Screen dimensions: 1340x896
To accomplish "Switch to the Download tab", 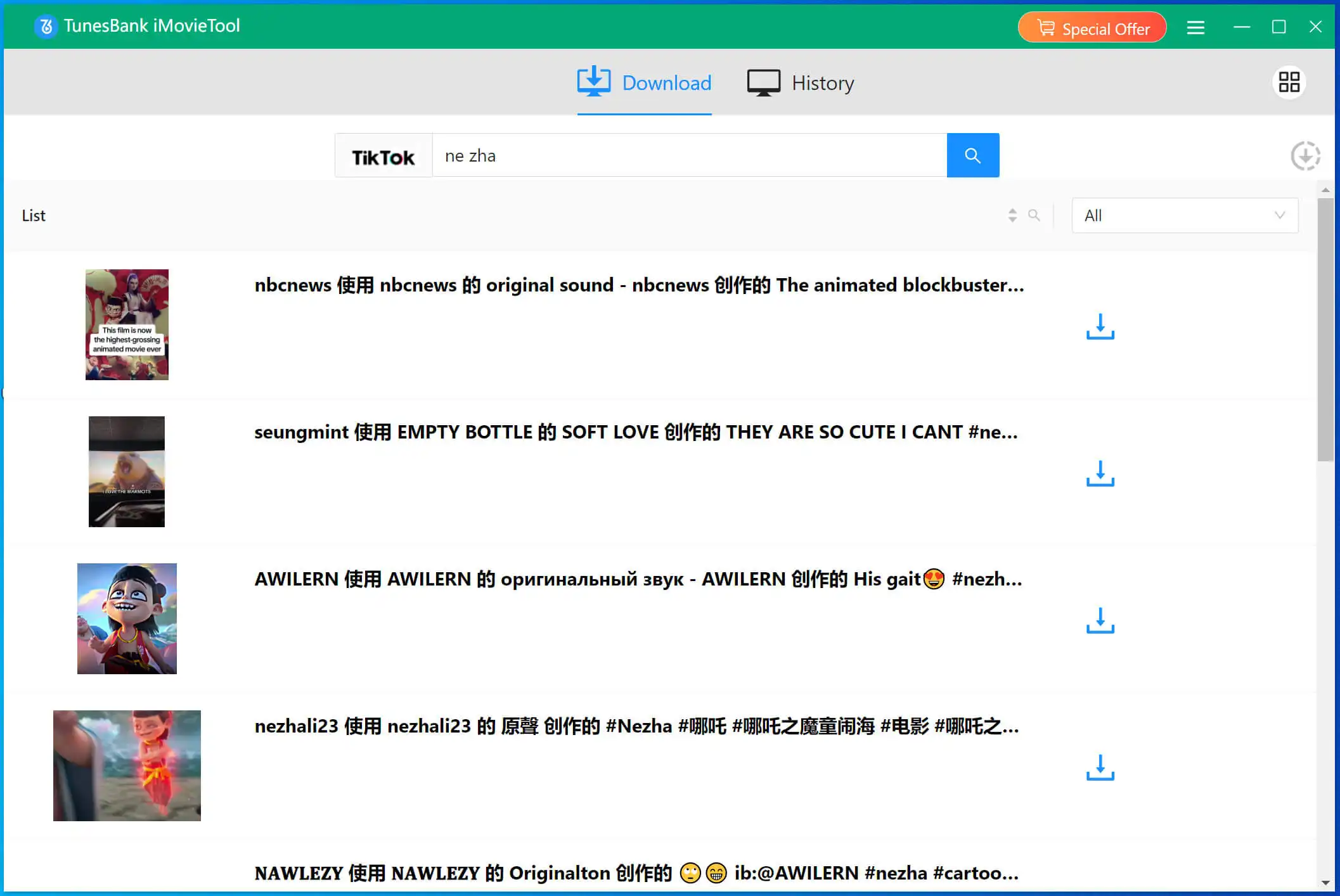I will click(644, 82).
